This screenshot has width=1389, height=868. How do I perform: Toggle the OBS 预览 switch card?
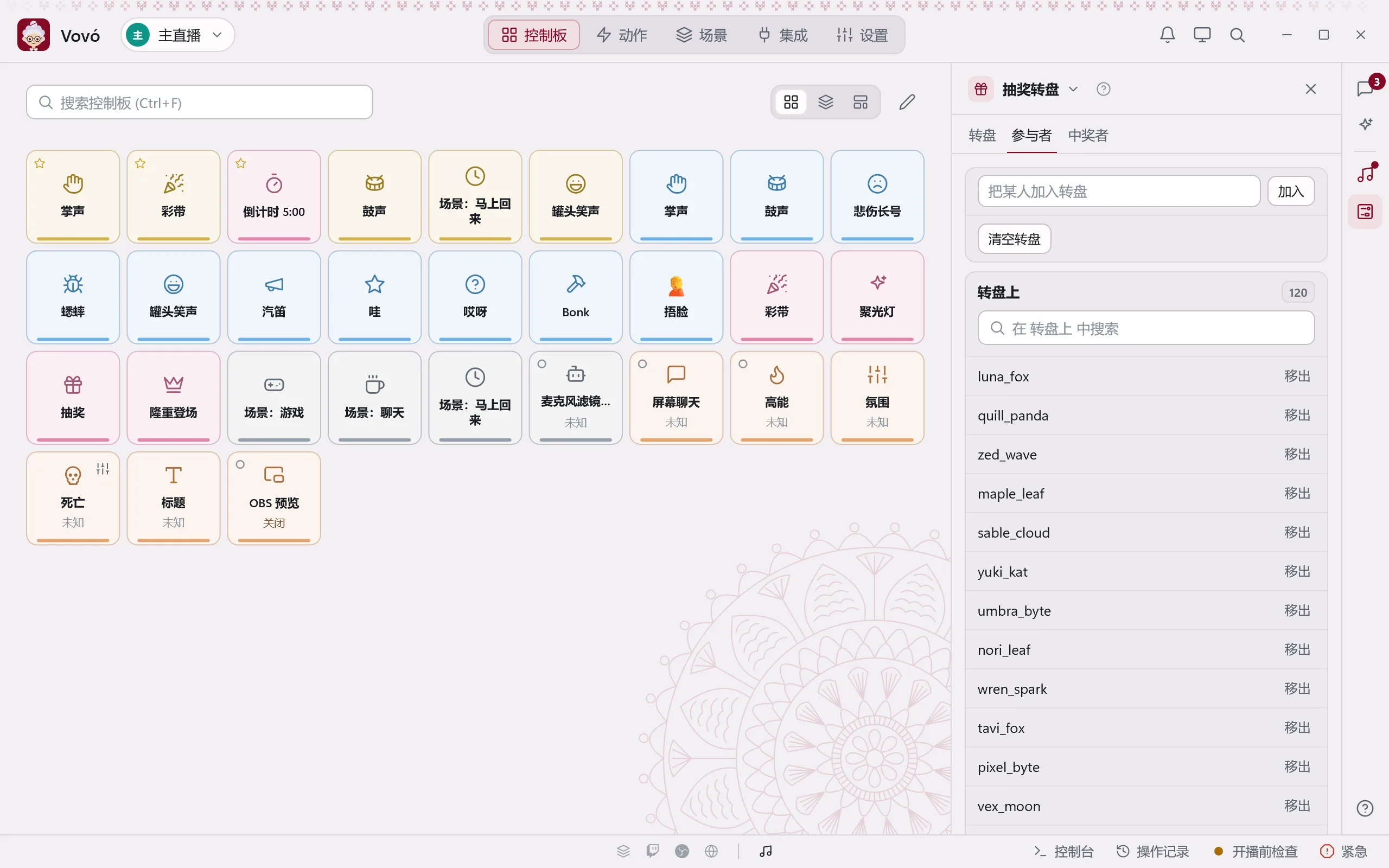(x=274, y=499)
